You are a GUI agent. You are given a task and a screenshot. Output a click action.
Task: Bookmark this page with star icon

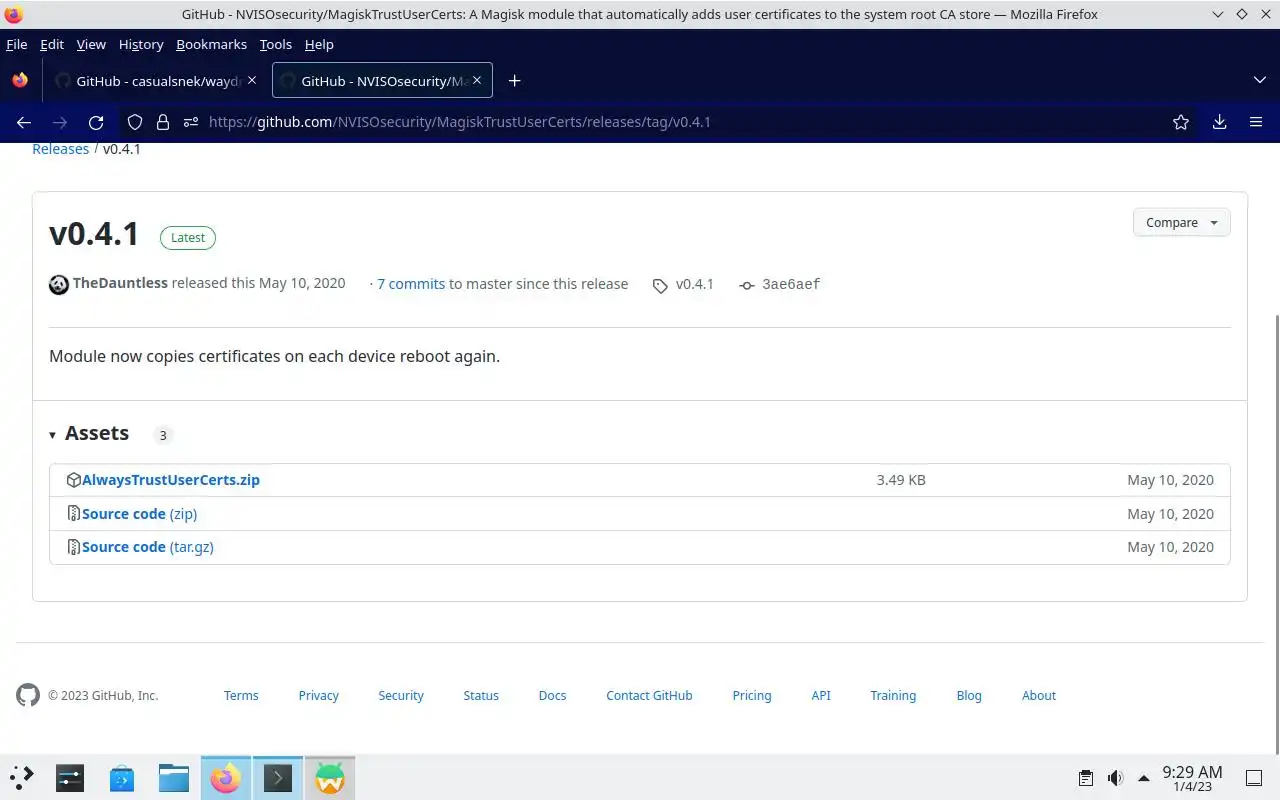click(x=1181, y=122)
